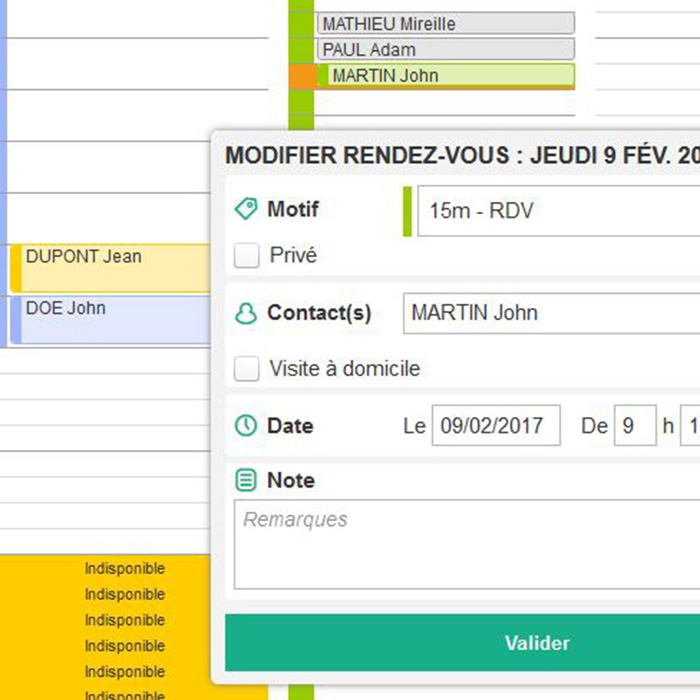Edit the Contact(s) field with MARTIN John
This screenshot has width=700, height=700.
(551, 313)
